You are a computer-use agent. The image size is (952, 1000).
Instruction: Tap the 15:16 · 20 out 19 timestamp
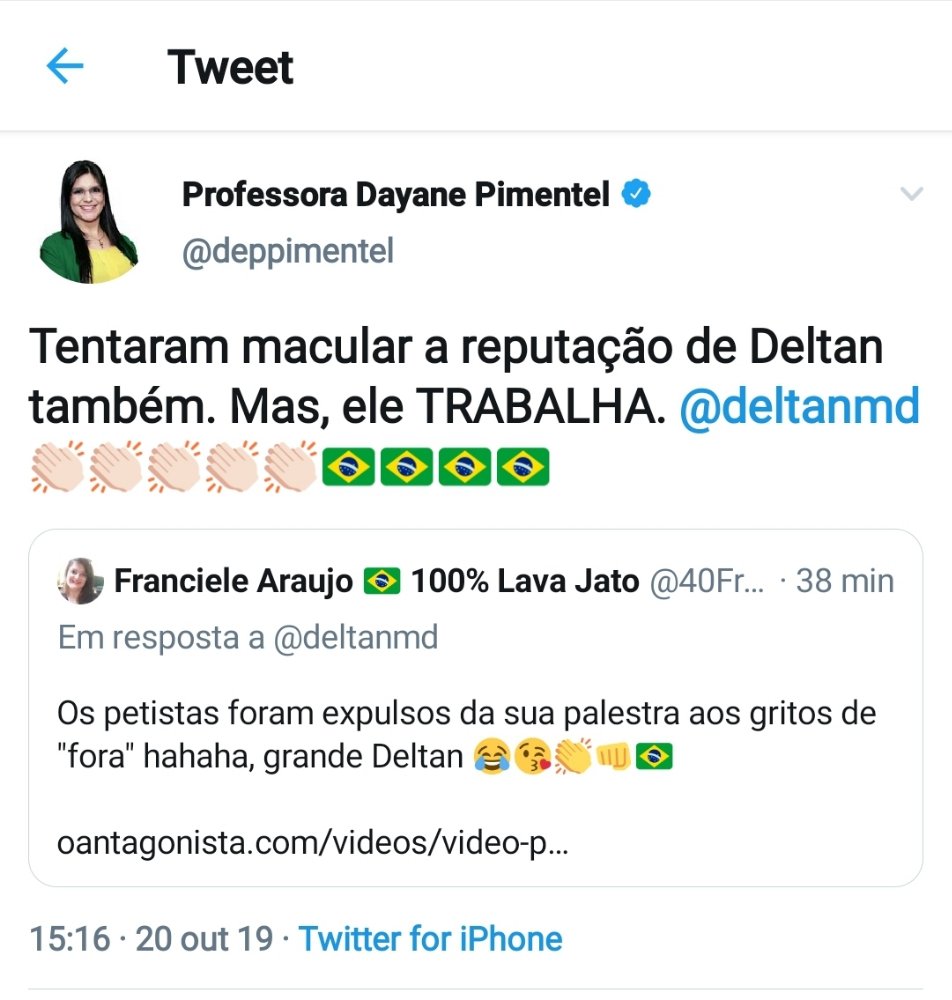[151, 939]
